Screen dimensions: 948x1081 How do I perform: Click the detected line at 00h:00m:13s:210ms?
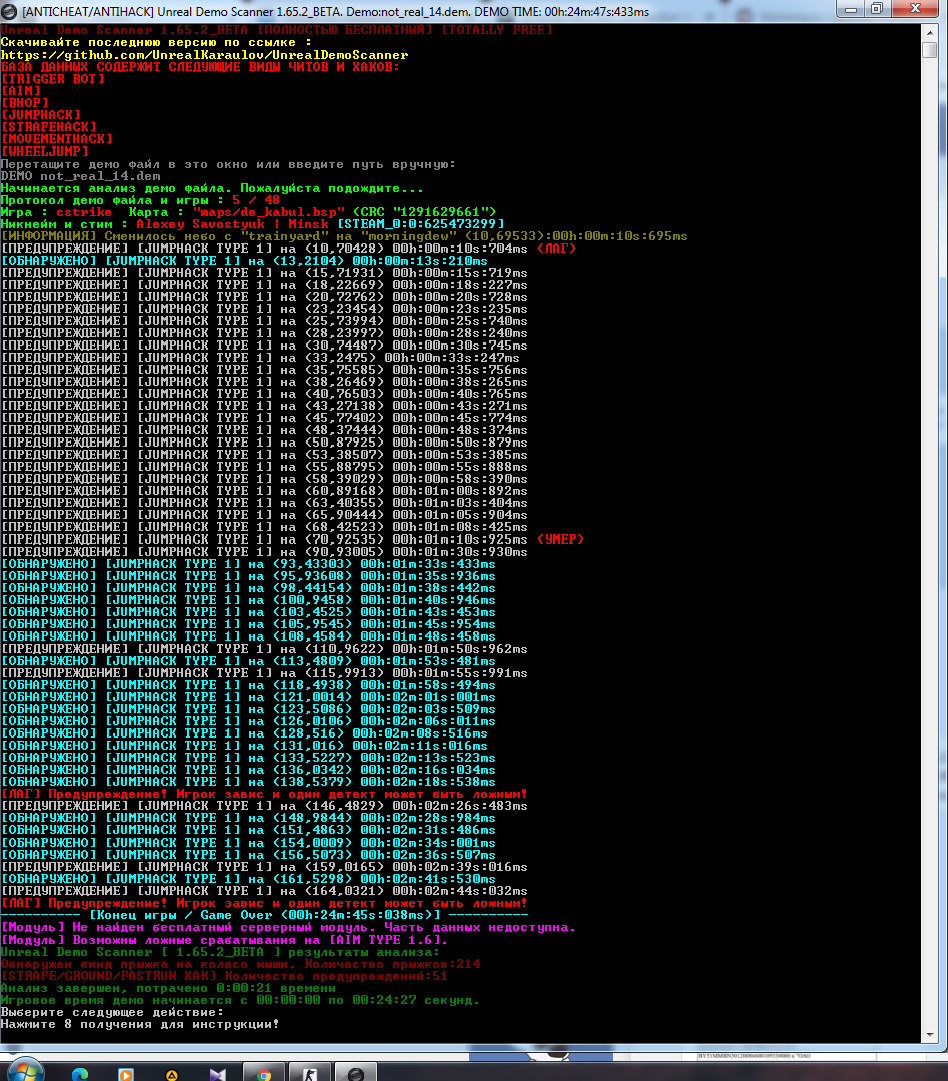pyautogui.click(x=244, y=261)
